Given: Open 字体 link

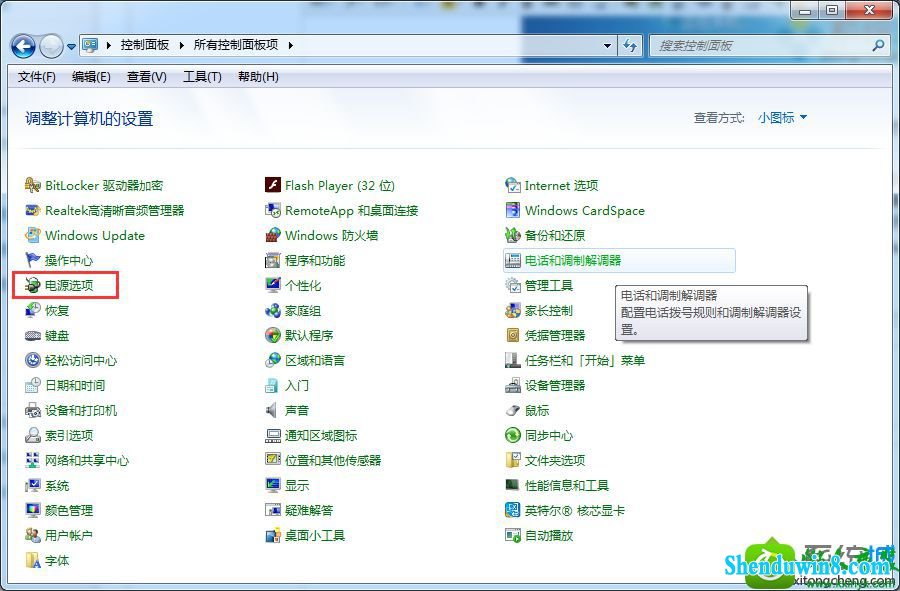Looking at the screenshot, I should 57,561.
